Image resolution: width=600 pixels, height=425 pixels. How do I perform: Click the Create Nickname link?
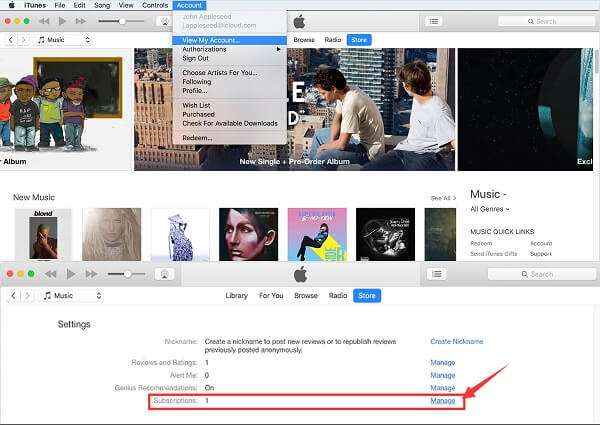[x=457, y=342]
